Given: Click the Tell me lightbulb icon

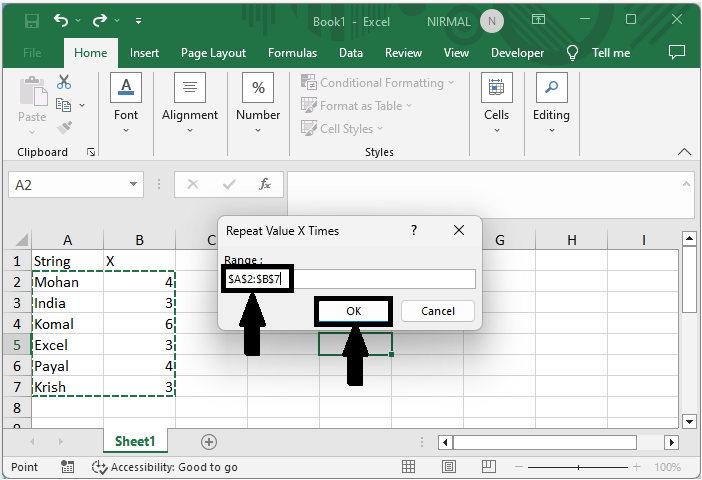Looking at the screenshot, I should [x=573, y=53].
